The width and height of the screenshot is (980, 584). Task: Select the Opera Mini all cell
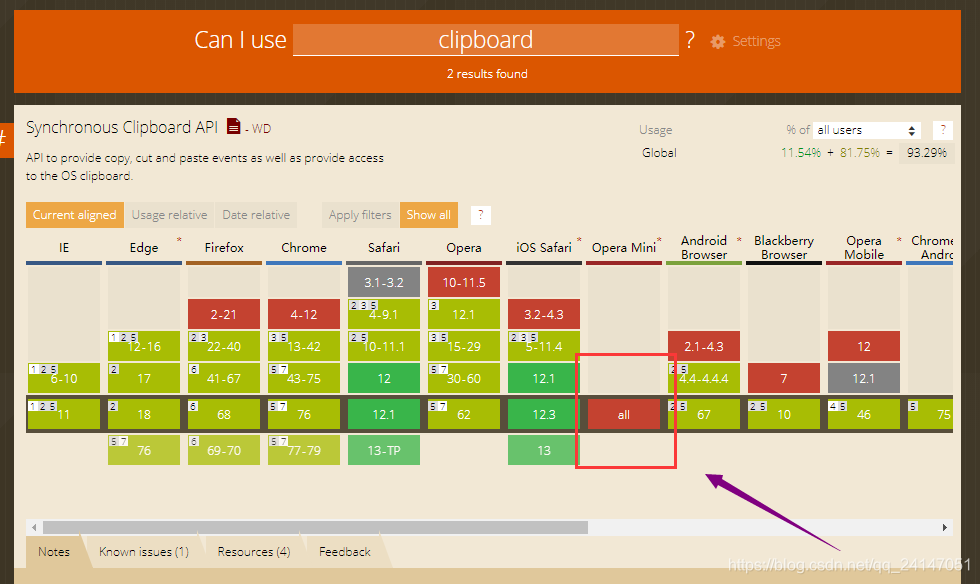click(624, 414)
